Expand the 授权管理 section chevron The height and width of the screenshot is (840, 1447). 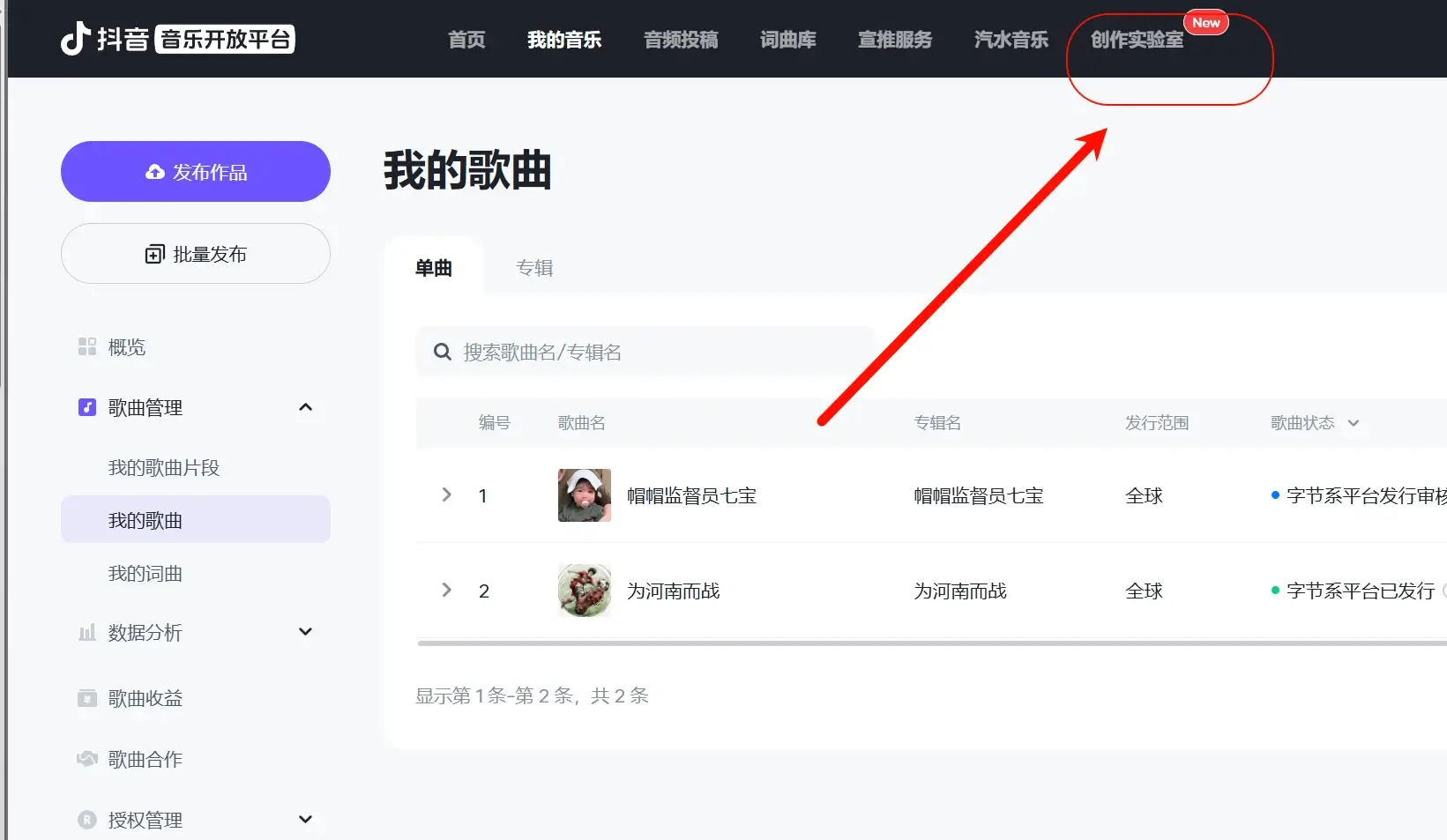pyautogui.click(x=305, y=820)
